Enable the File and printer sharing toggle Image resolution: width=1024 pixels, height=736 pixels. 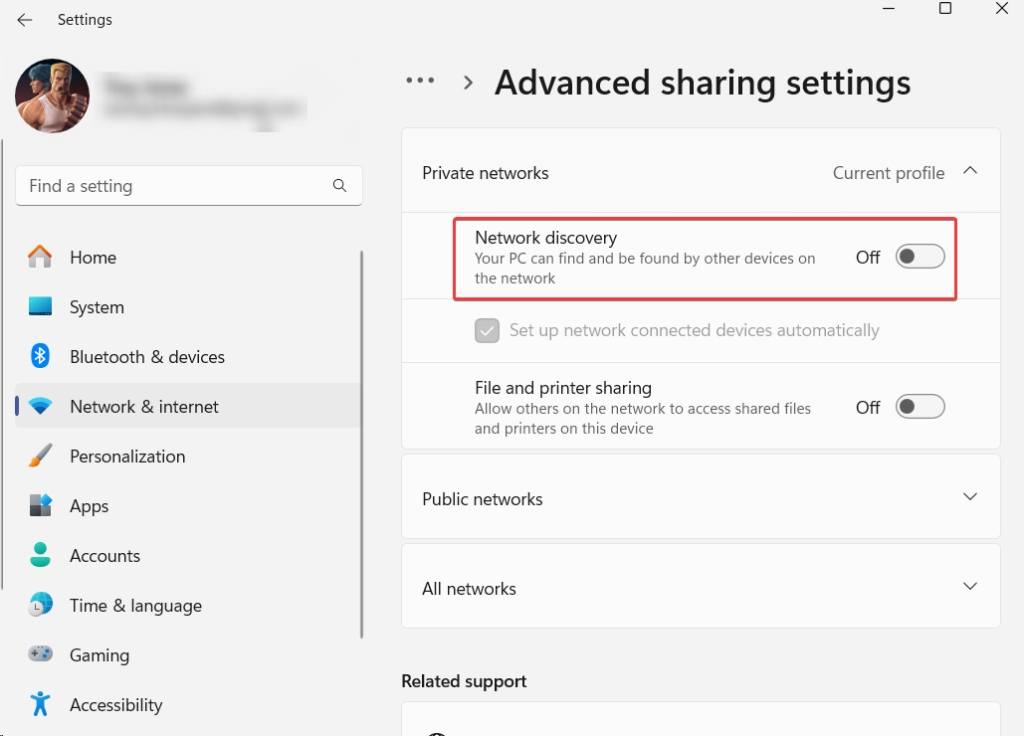pos(919,407)
